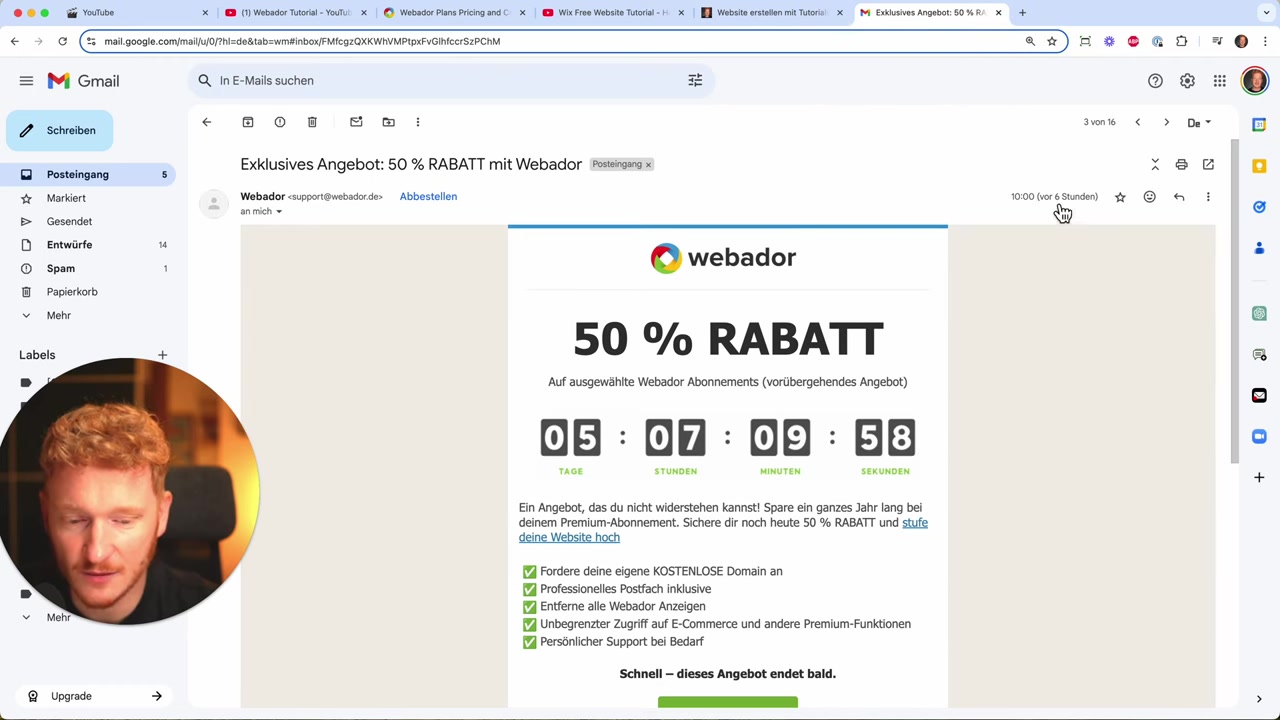Create a new label plus button

162,355
